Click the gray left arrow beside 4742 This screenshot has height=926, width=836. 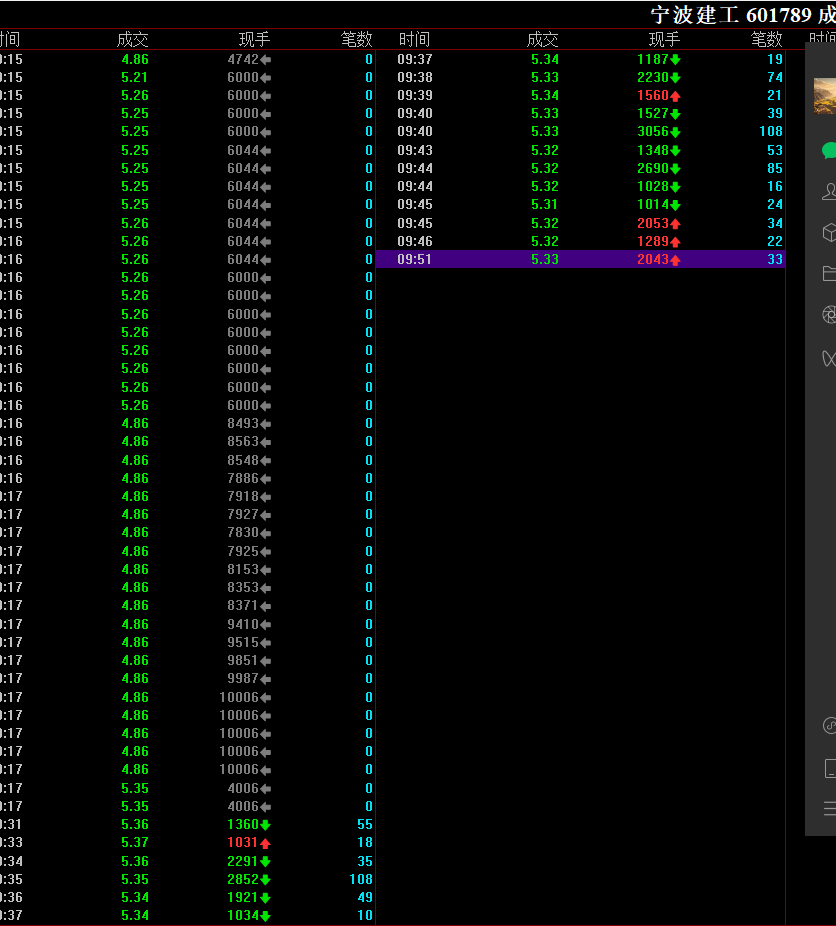[266, 60]
